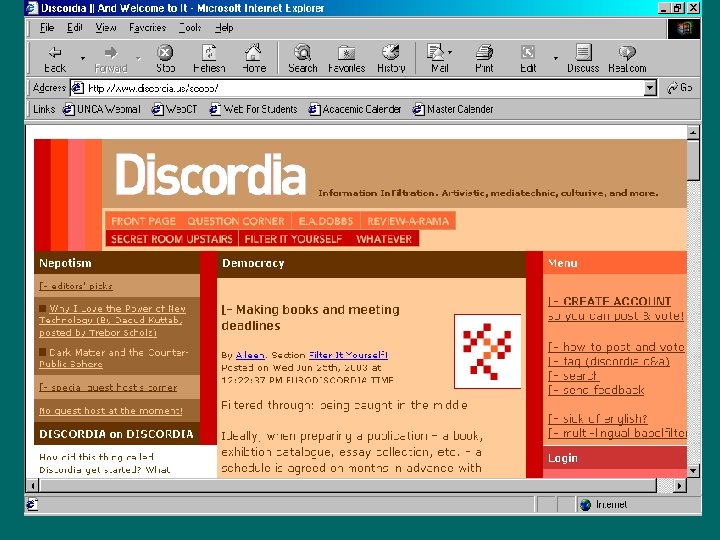The height and width of the screenshot is (540, 720).
Task: Click the horizontal scrollbar right arrow
Action: click(680, 485)
